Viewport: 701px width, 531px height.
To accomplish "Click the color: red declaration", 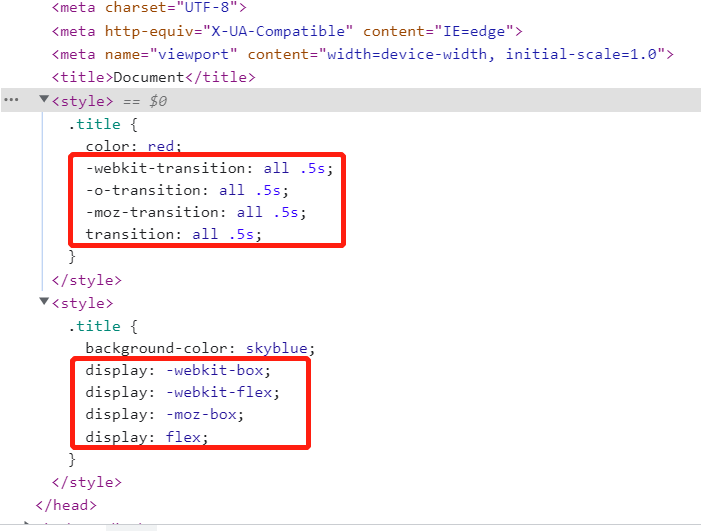I will pyautogui.click(x=133, y=146).
